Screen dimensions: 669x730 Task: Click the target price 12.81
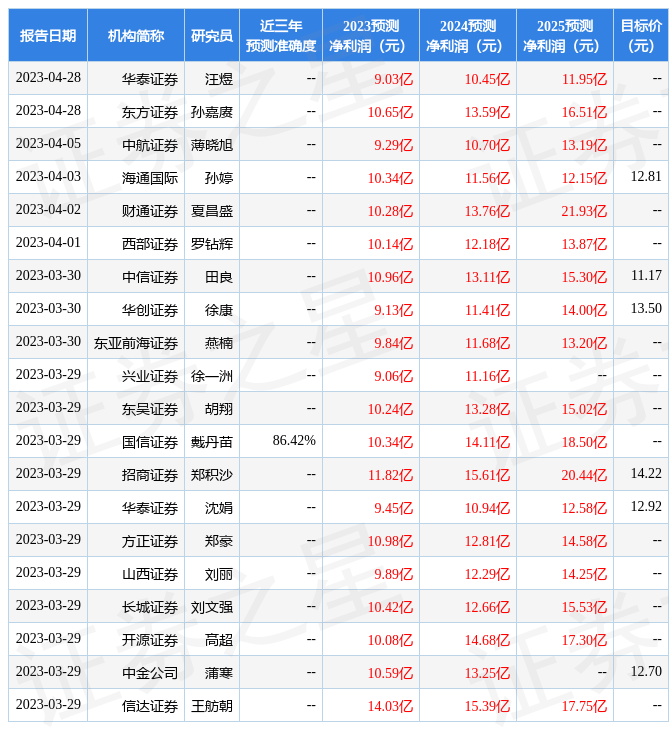coord(646,176)
